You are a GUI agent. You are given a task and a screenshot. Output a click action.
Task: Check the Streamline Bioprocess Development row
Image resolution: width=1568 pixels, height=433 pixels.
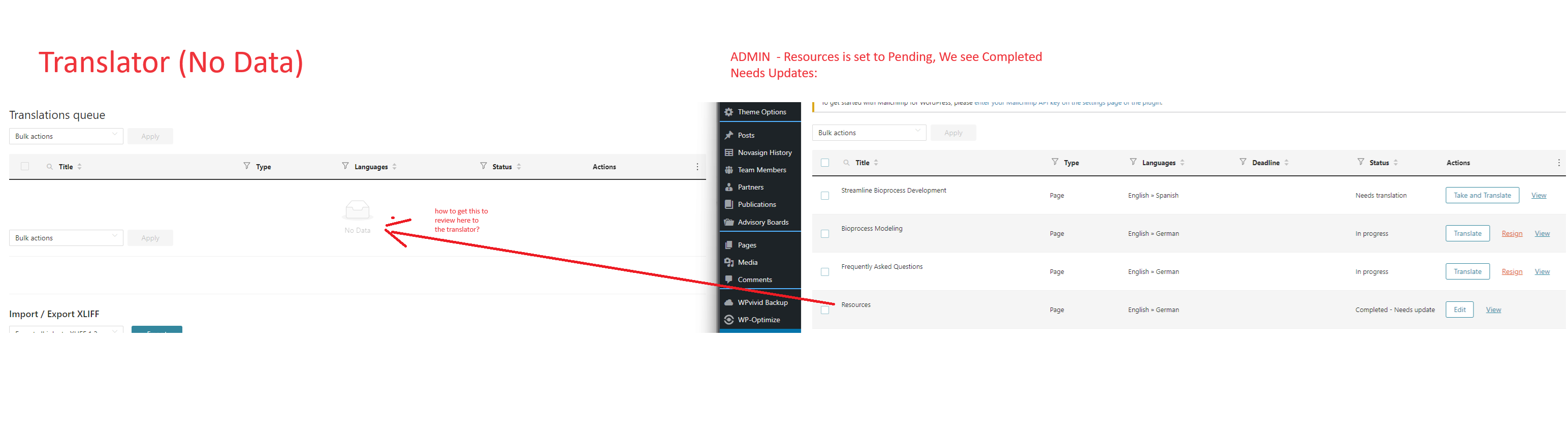(x=825, y=196)
